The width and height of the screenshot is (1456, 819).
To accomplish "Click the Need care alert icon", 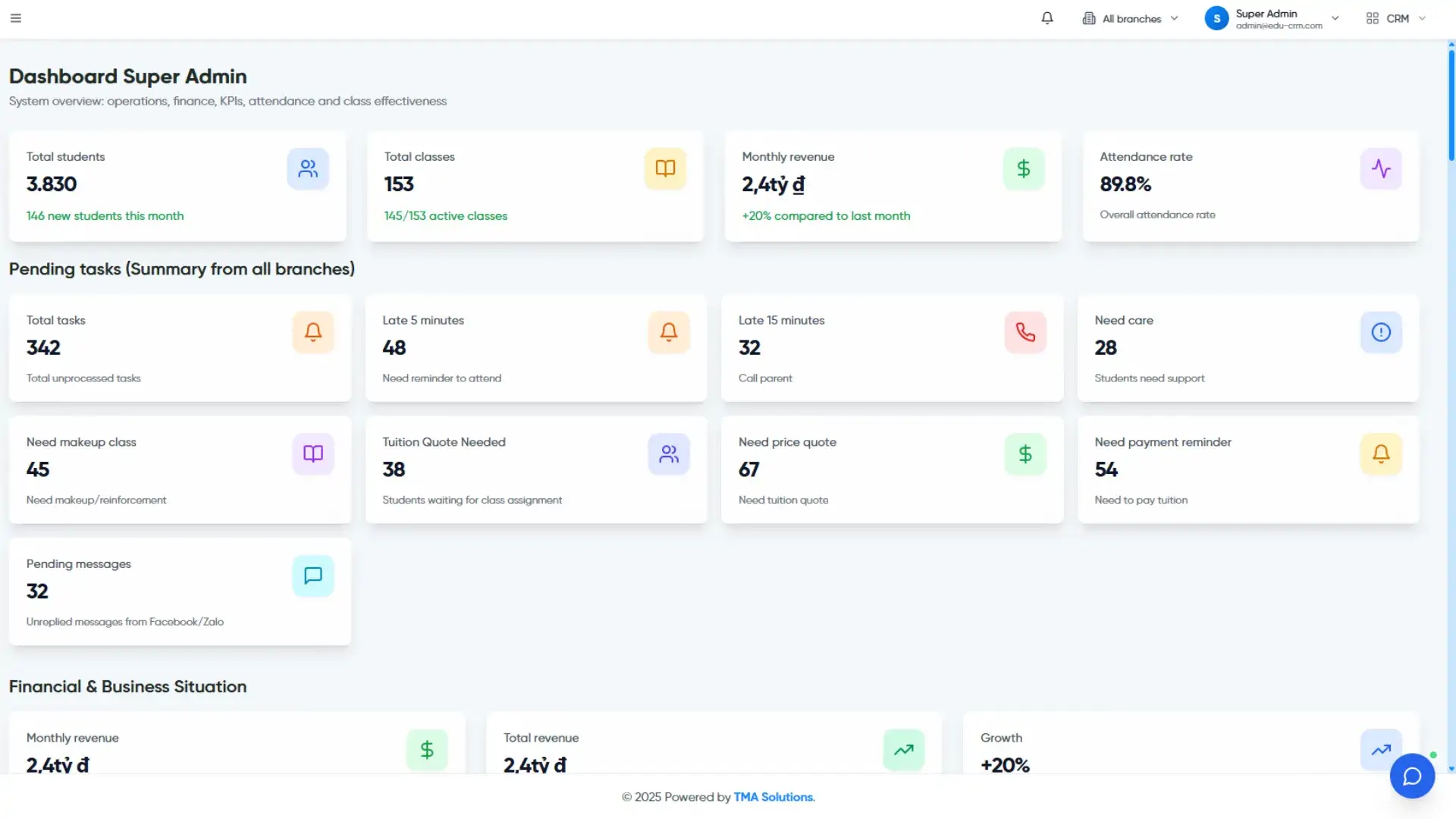I will click(x=1381, y=332).
